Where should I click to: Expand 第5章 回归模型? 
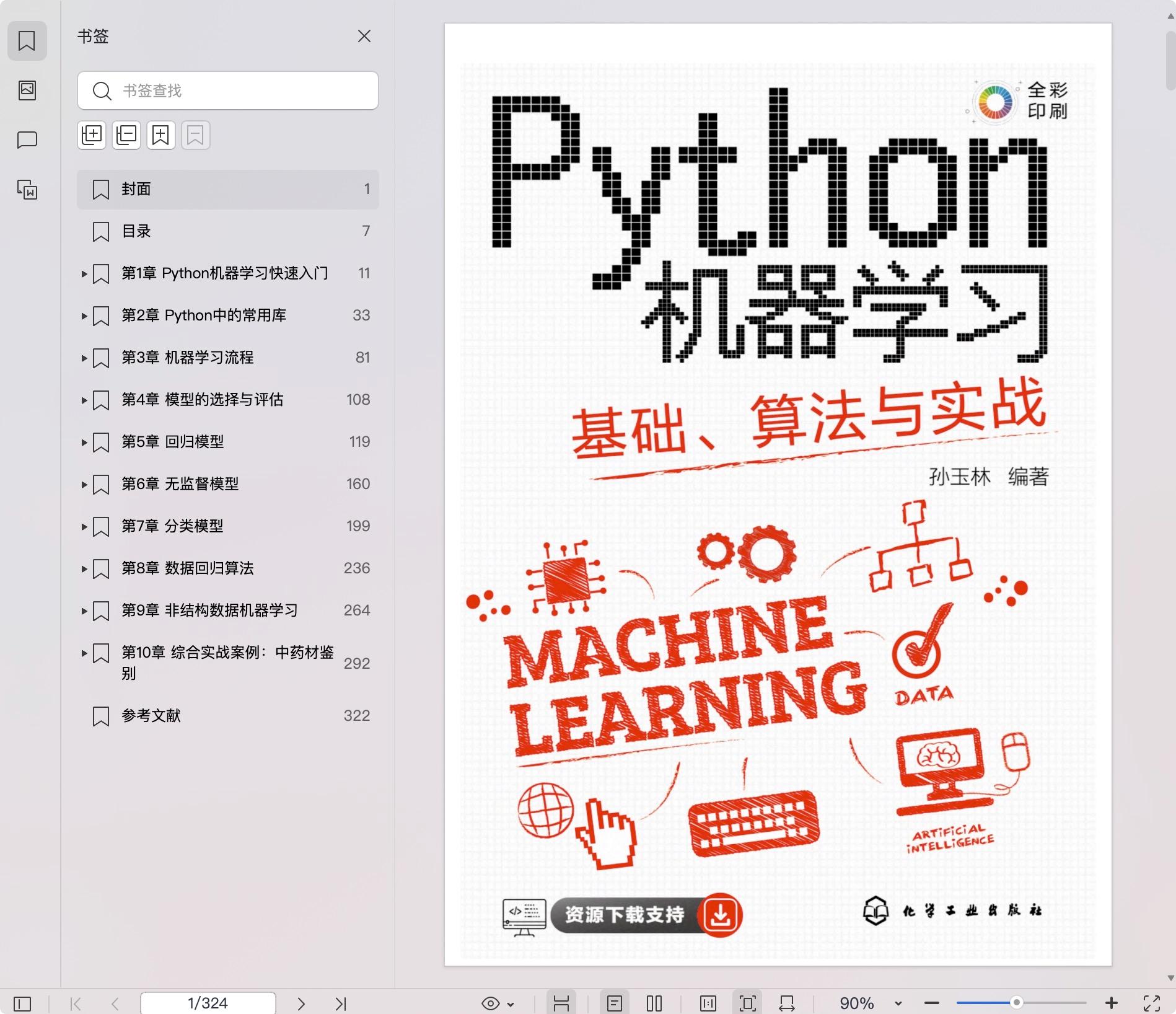coord(84,442)
